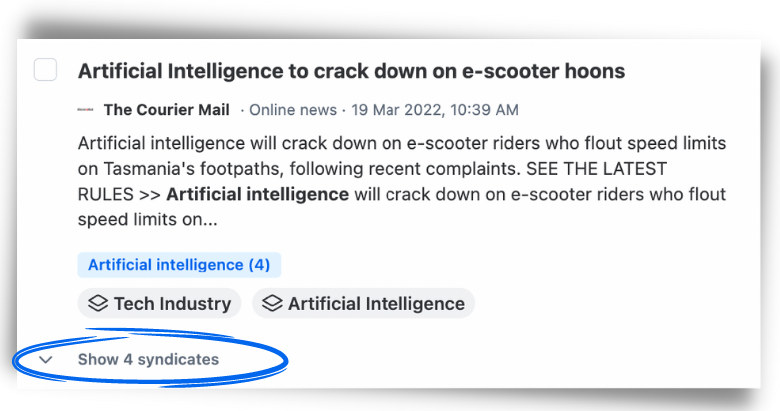Click the (4) match count in keyword tag
The width and height of the screenshot is (780, 411).
tap(259, 265)
